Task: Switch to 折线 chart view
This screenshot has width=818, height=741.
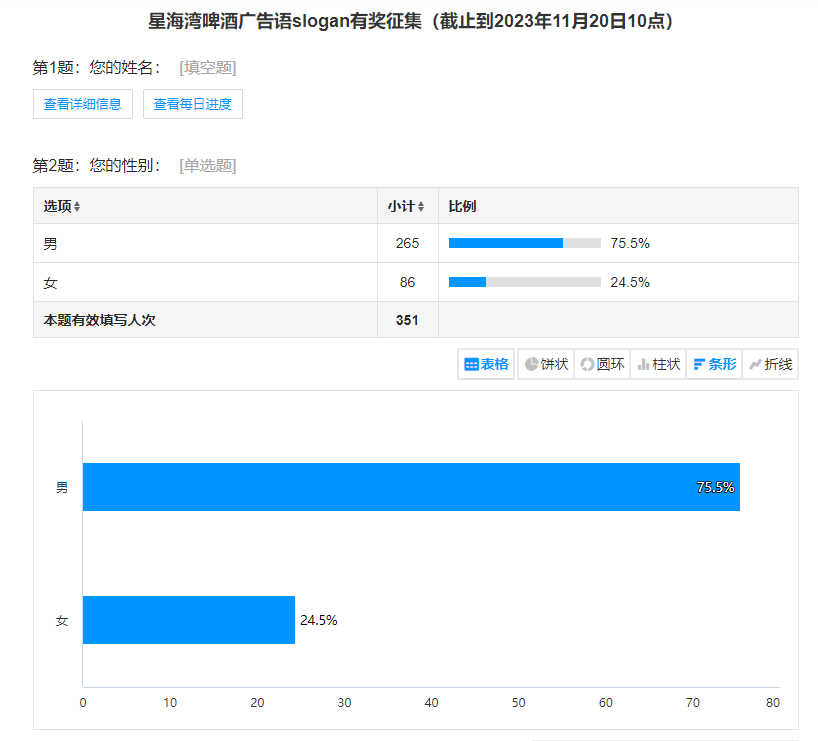Action: click(x=771, y=364)
